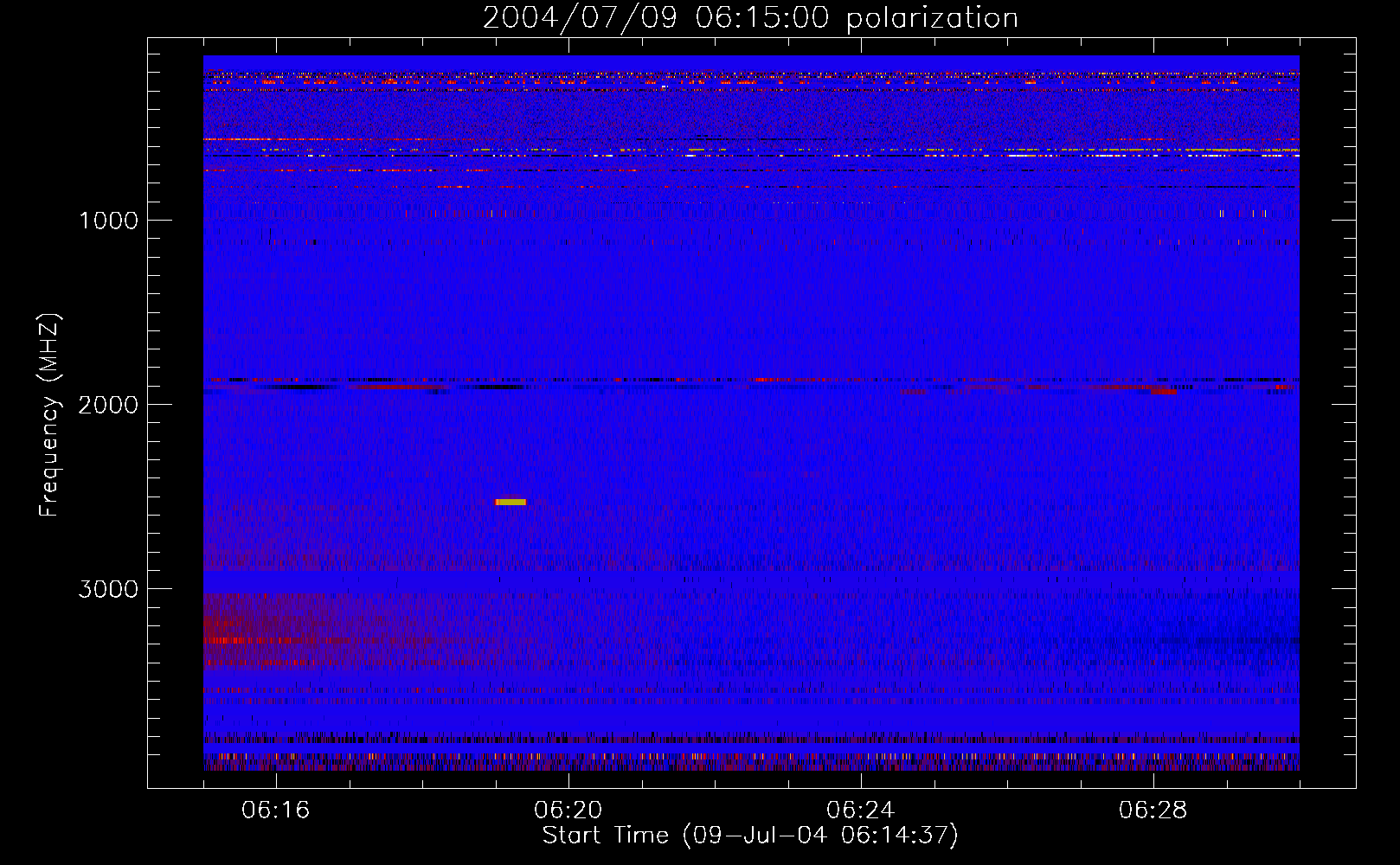
Task: Click the '2000' frequency tick label
Action: (x=108, y=405)
